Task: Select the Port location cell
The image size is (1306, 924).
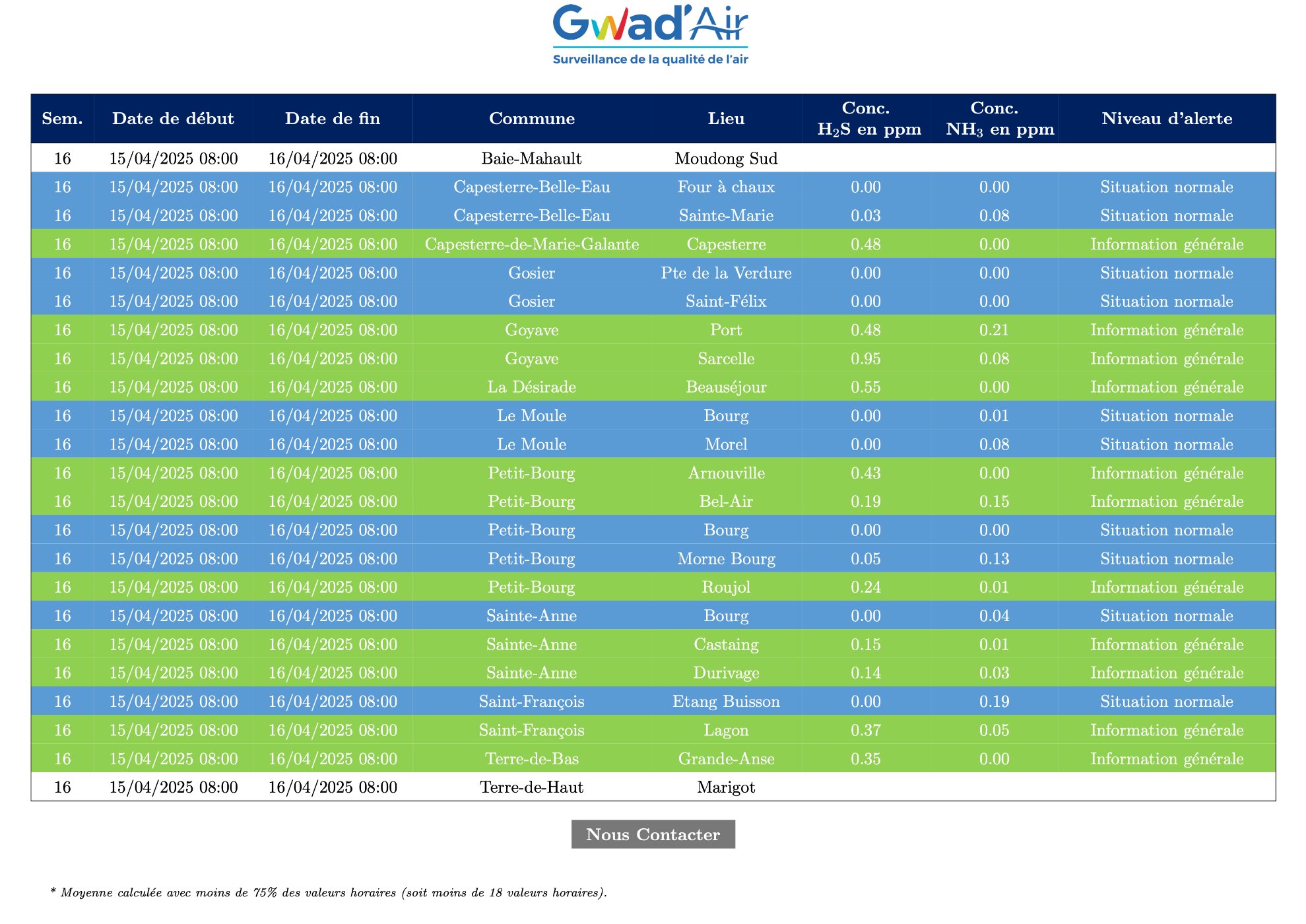Action: click(726, 330)
